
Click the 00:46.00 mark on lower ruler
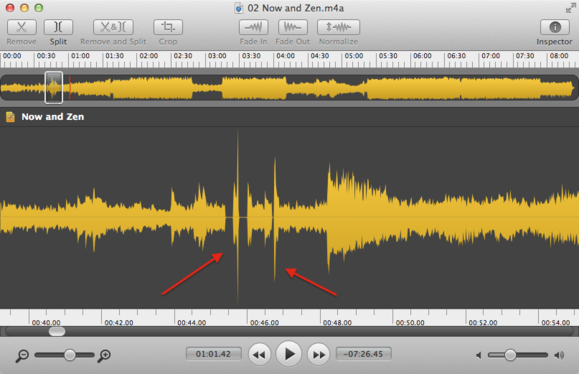pos(264,322)
